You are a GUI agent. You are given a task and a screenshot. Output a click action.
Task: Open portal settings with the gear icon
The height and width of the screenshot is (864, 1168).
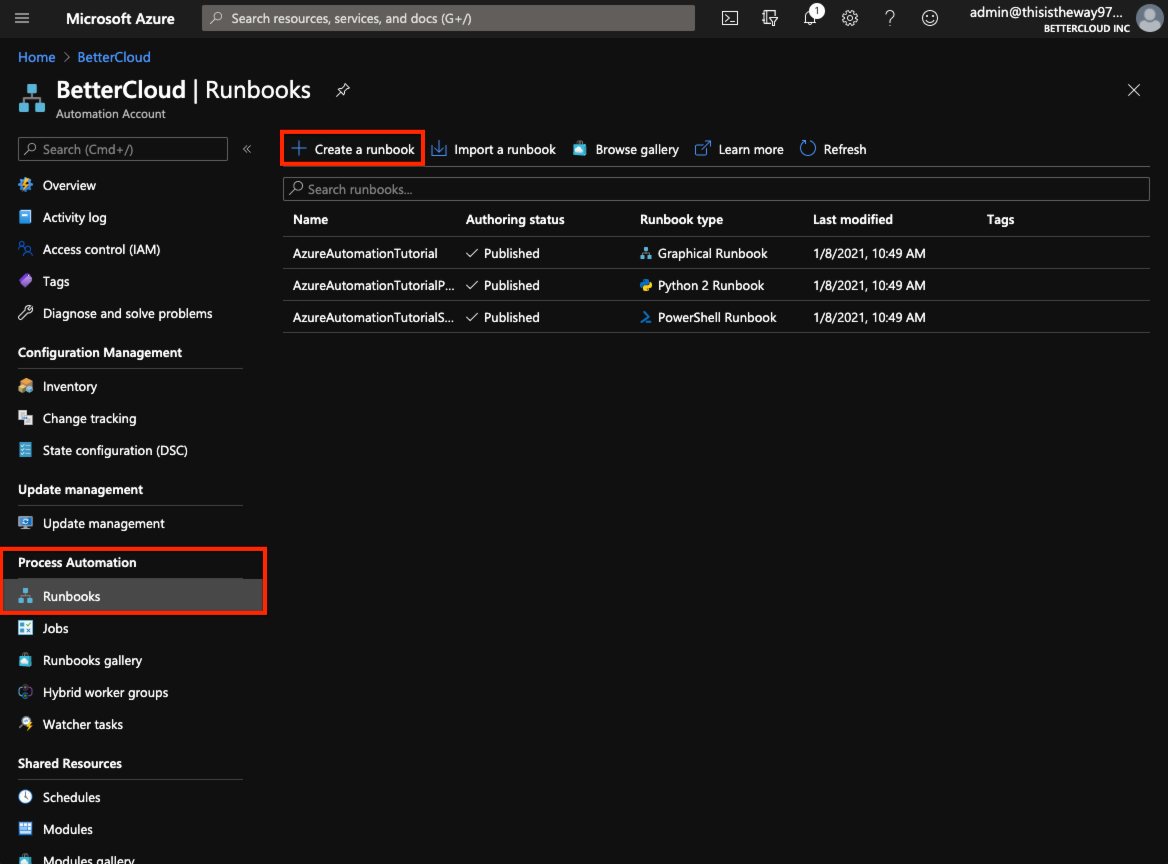[849, 17]
